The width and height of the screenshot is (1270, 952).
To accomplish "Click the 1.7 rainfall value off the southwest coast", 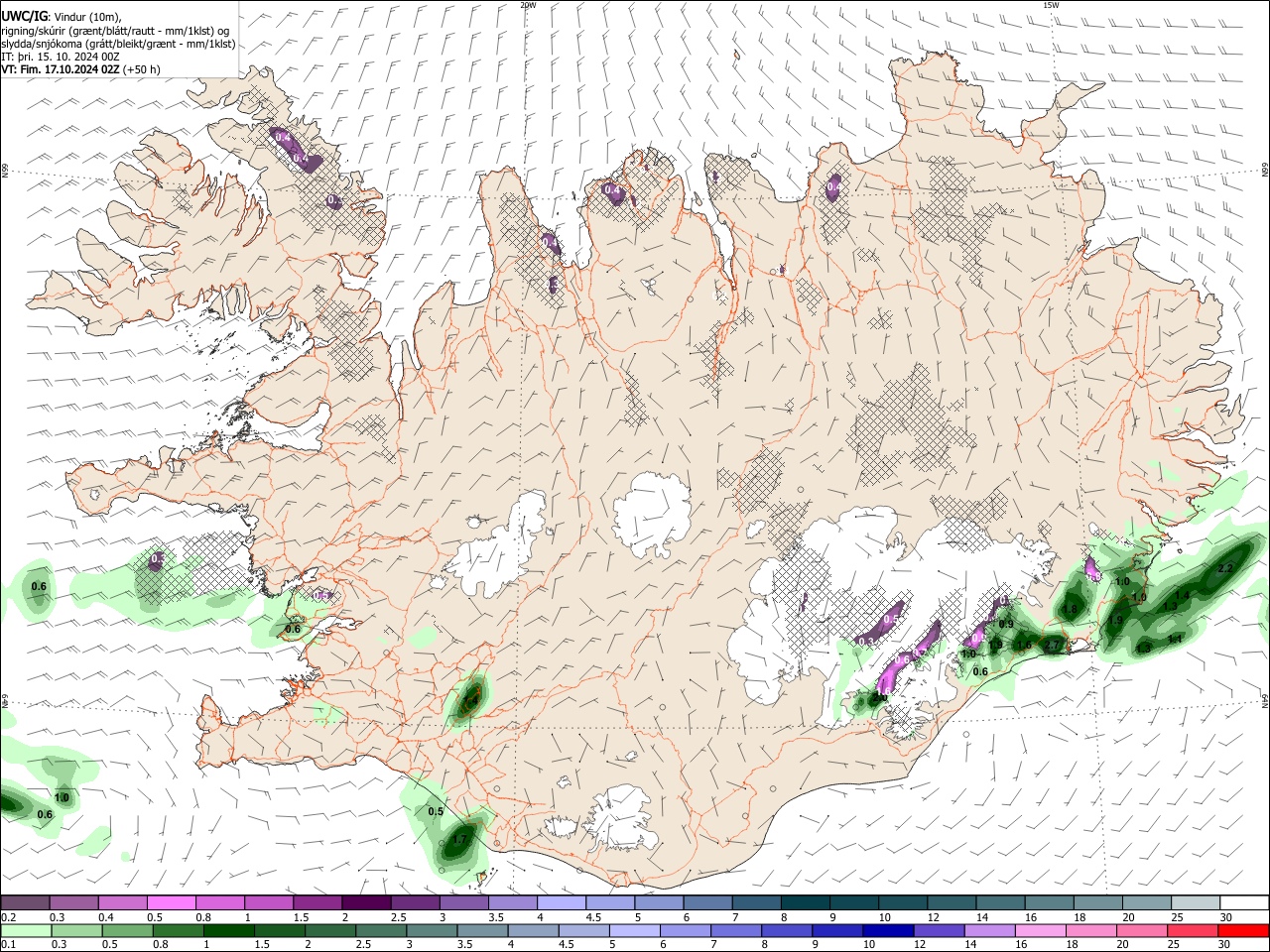I will [459, 839].
